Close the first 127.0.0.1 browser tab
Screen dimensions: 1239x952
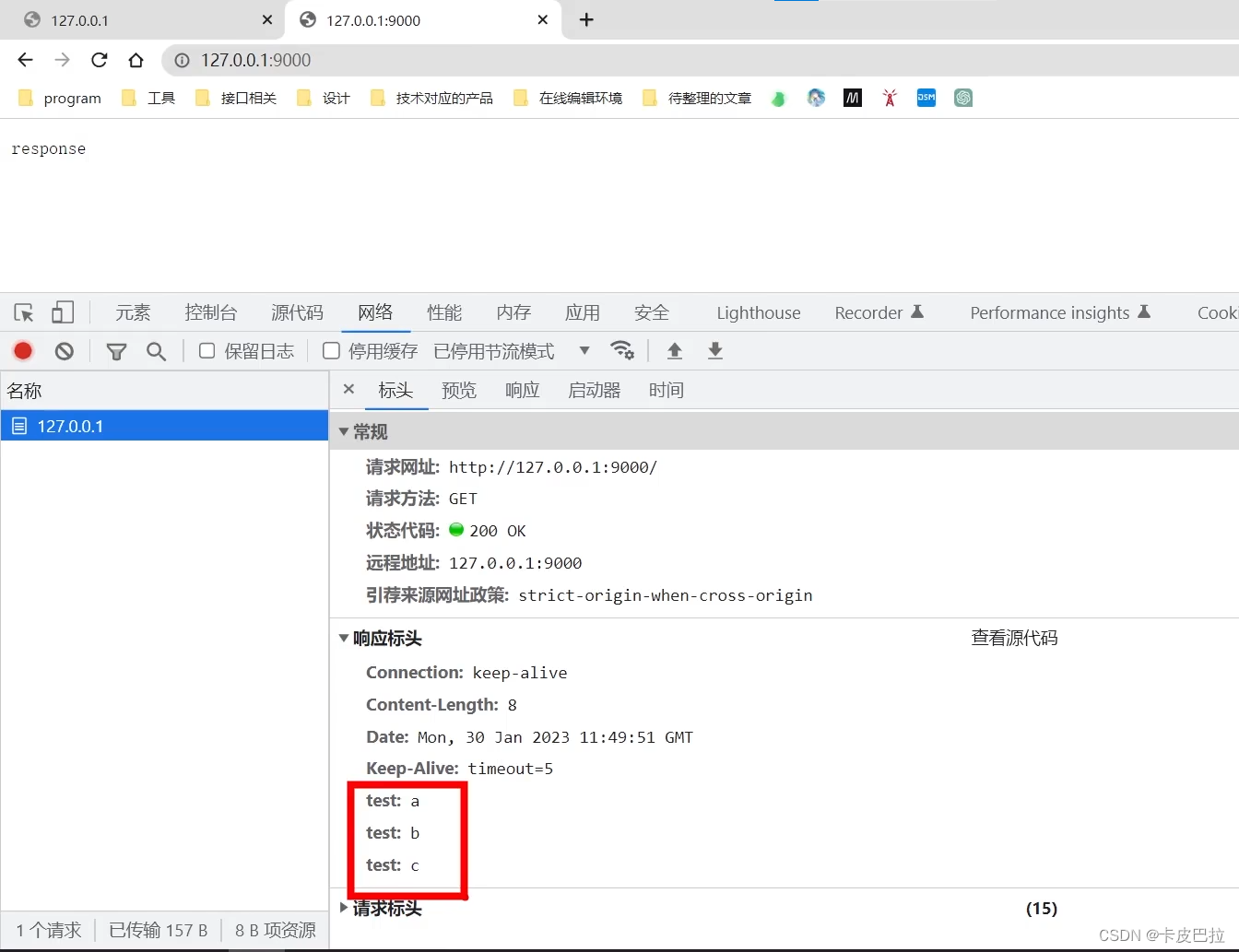267,19
